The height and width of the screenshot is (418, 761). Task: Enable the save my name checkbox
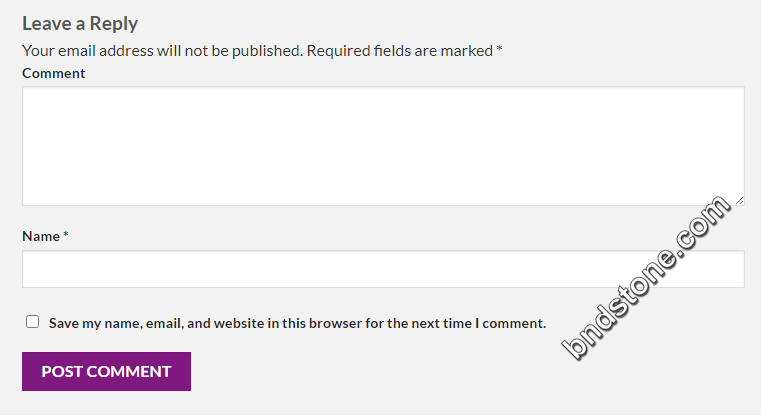(33, 321)
